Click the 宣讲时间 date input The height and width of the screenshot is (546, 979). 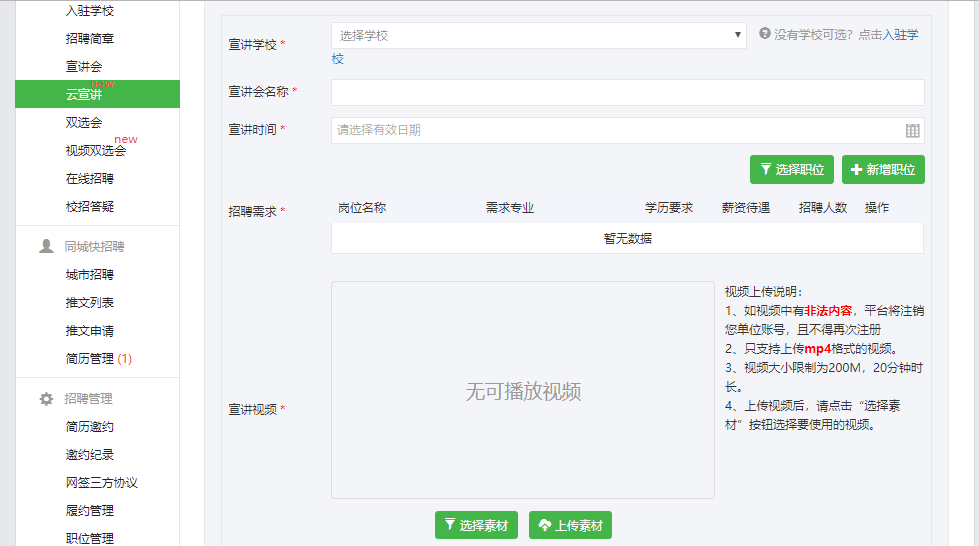point(615,130)
